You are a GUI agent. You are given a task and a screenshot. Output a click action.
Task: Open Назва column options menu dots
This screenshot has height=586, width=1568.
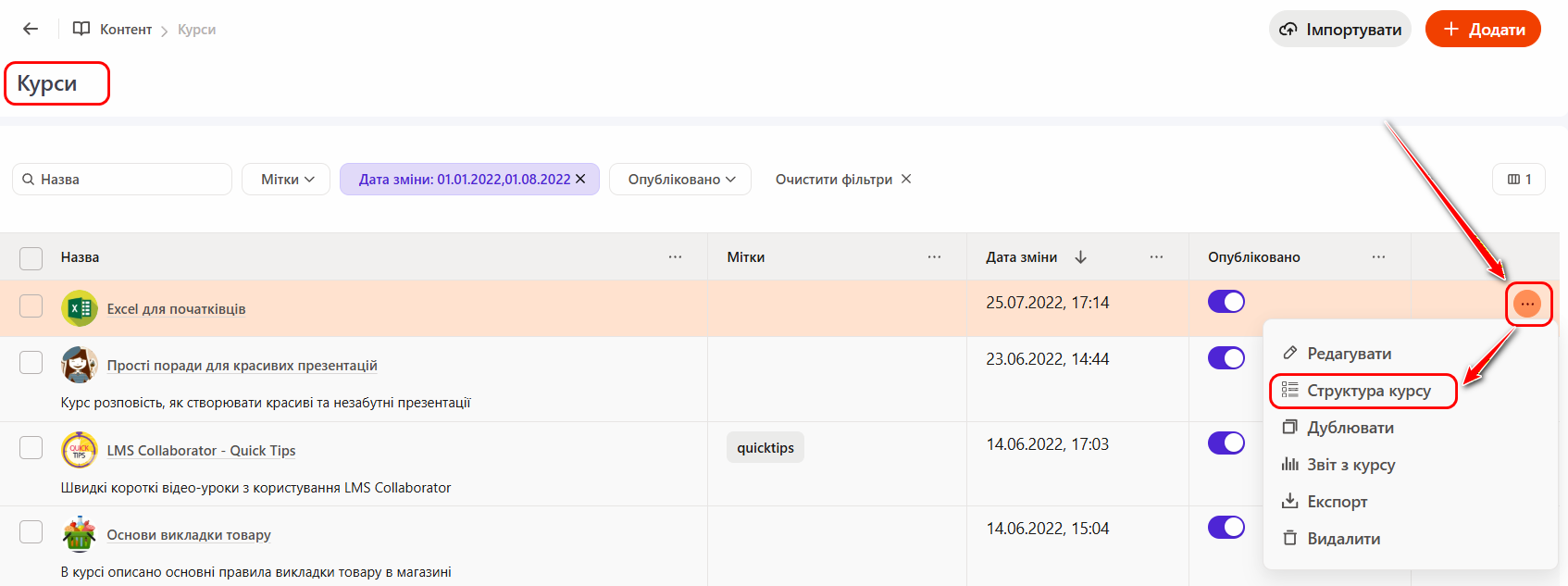pyautogui.click(x=675, y=257)
